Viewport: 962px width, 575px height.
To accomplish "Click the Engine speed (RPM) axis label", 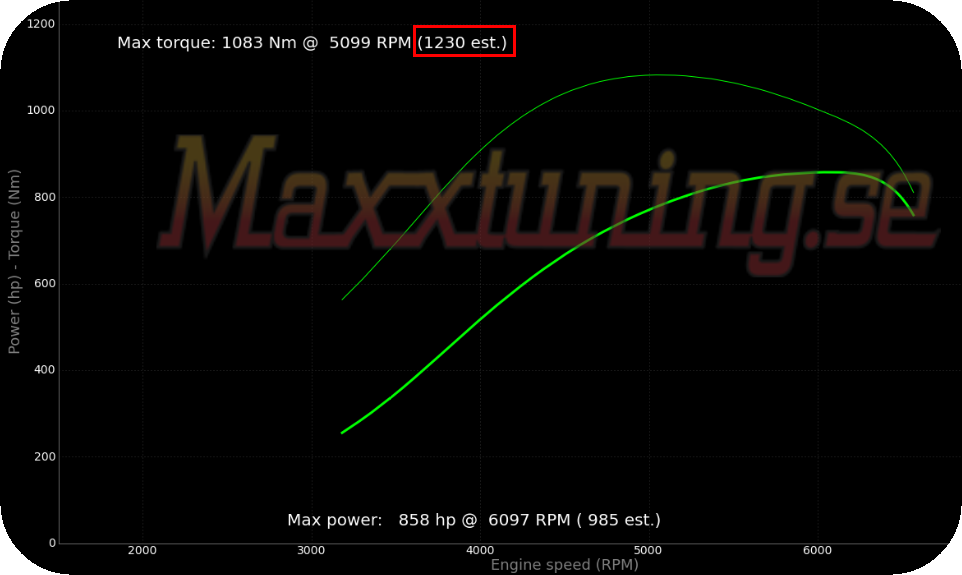I will [x=564, y=565].
